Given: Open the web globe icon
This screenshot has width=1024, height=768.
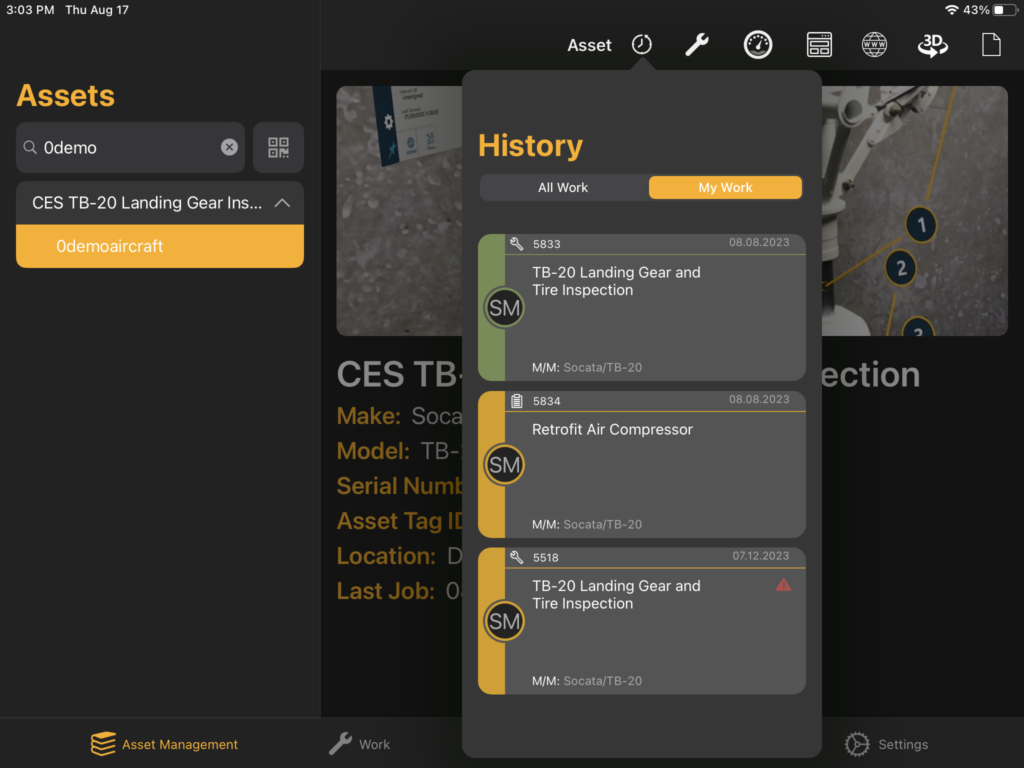Looking at the screenshot, I should point(874,44).
